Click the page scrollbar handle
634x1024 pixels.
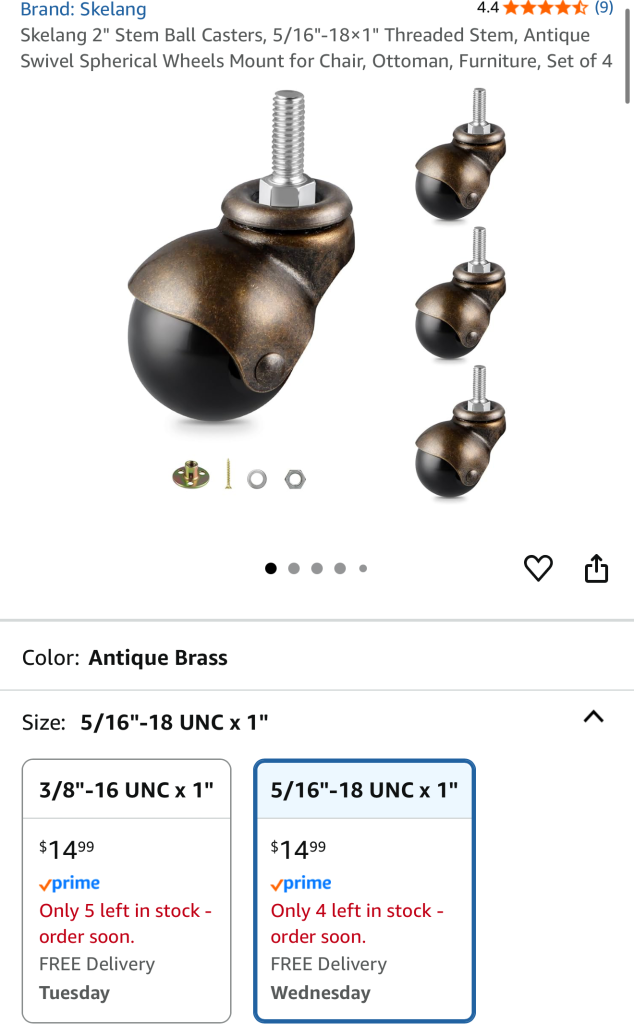coord(628,56)
